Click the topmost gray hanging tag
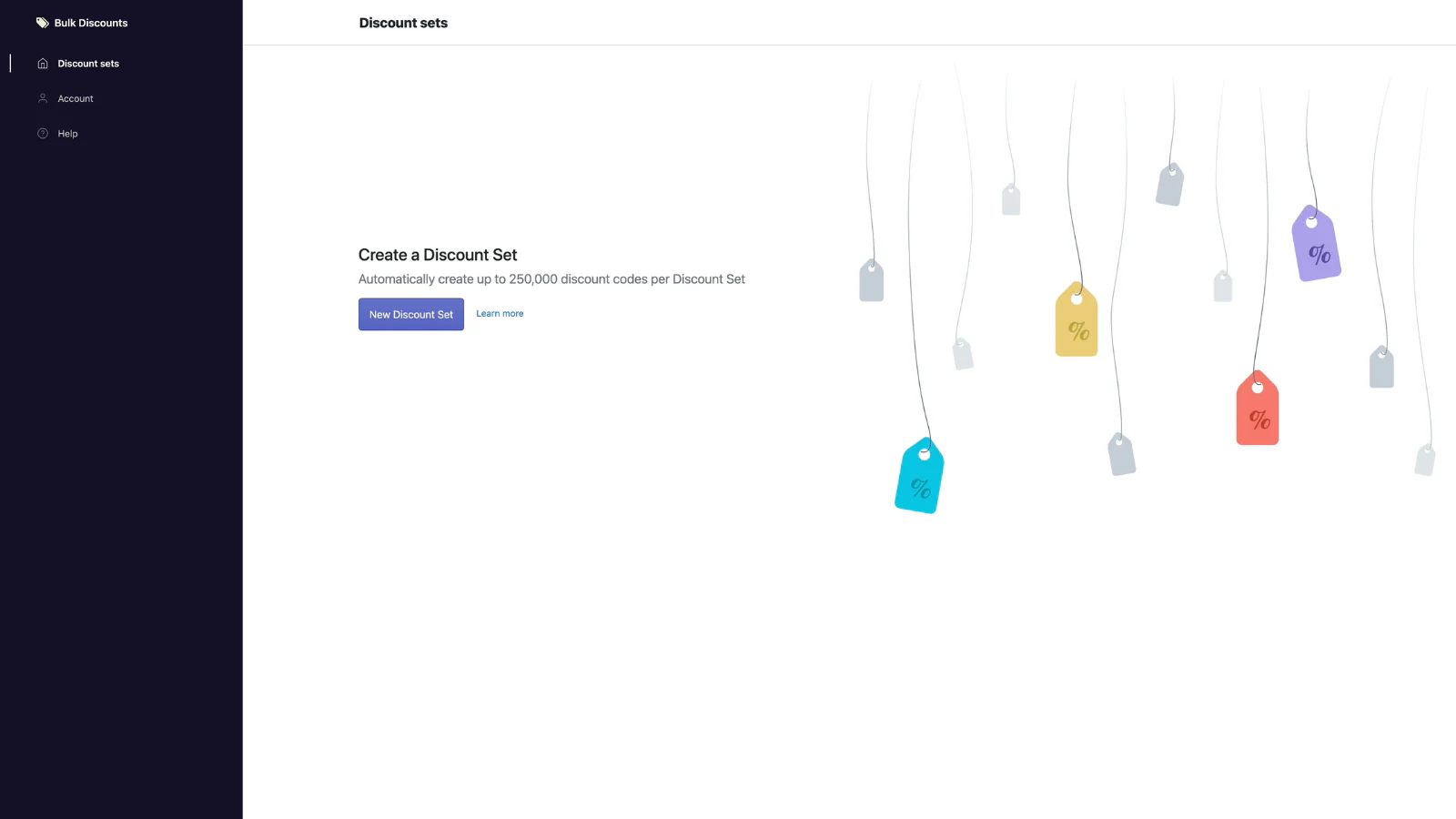 tap(1170, 185)
